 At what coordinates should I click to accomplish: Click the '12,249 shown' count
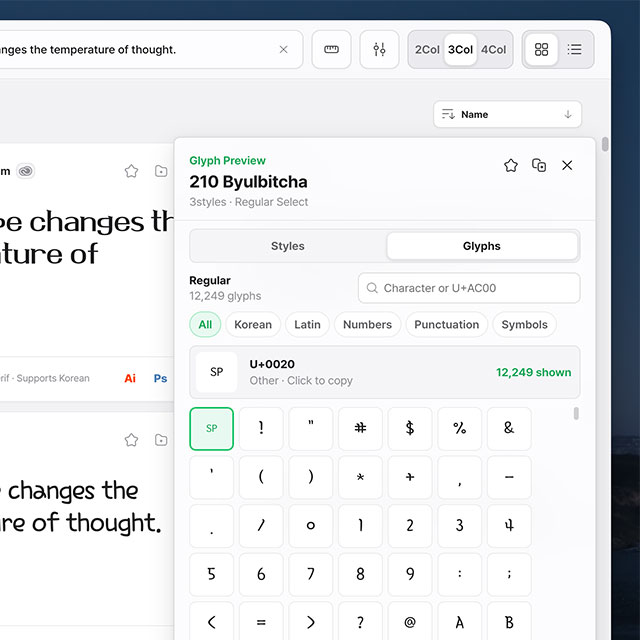tap(533, 372)
